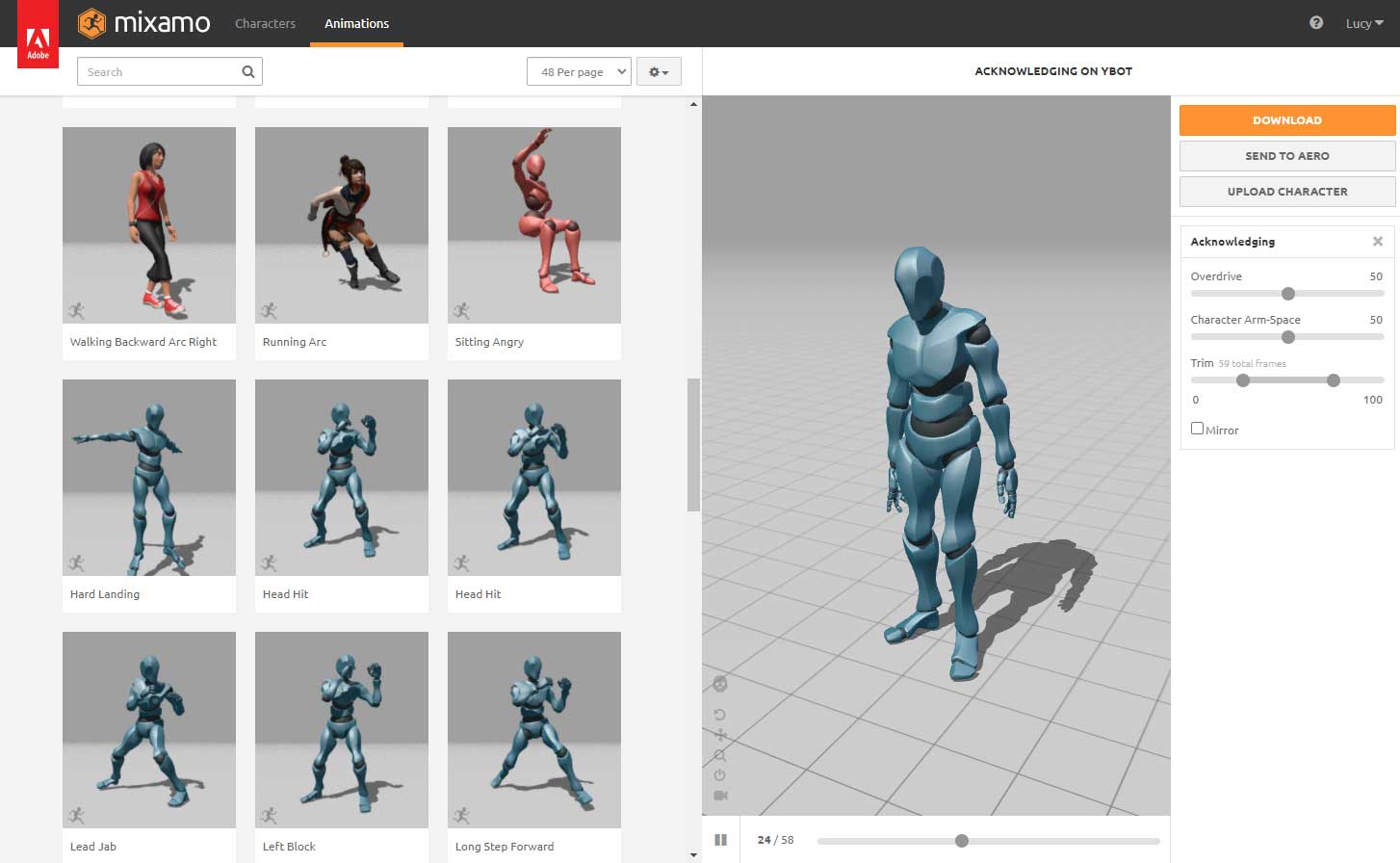Image resolution: width=1400 pixels, height=863 pixels.
Task: Open the gear settings dropdown
Action: 659,70
